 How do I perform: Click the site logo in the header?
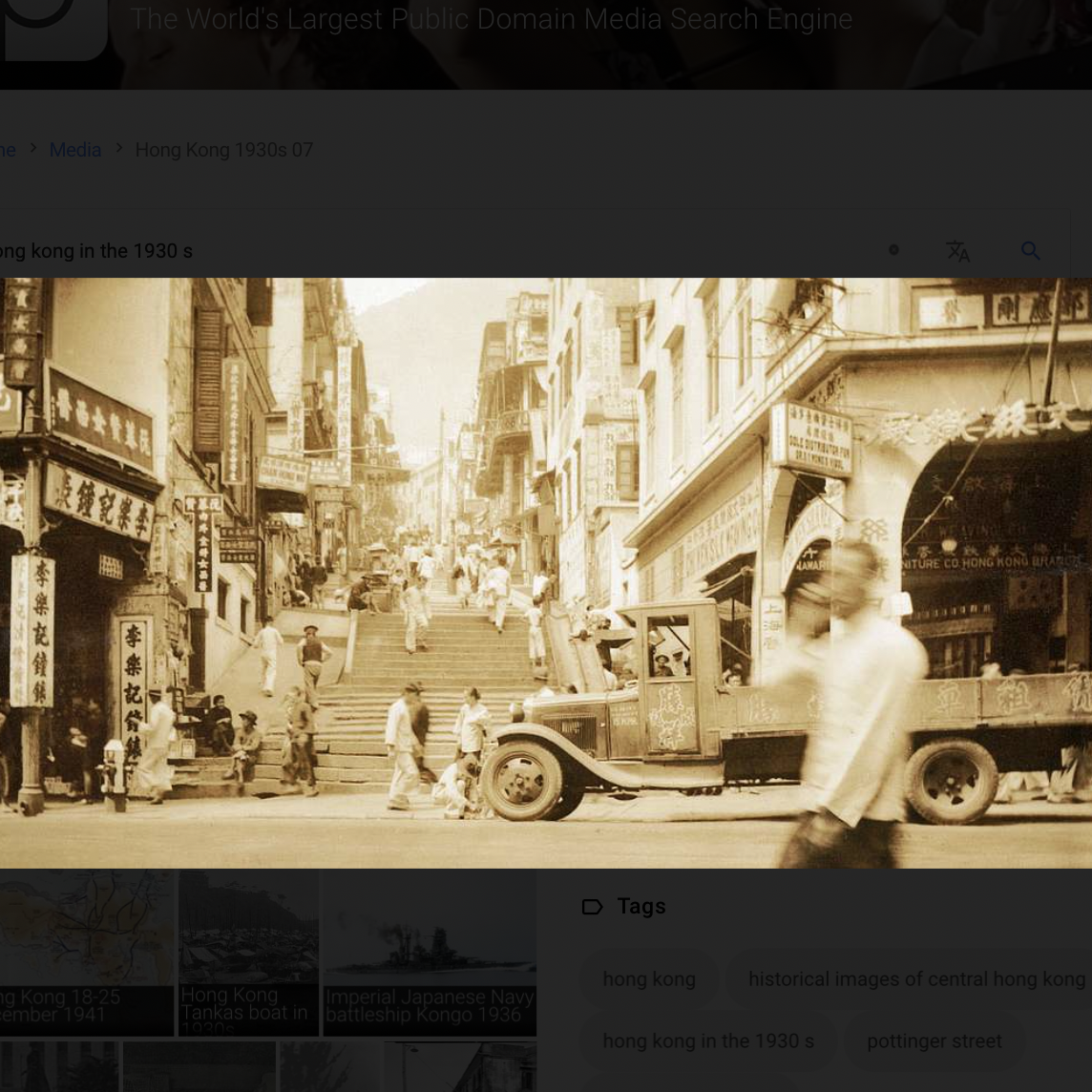click(x=54, y=24)
